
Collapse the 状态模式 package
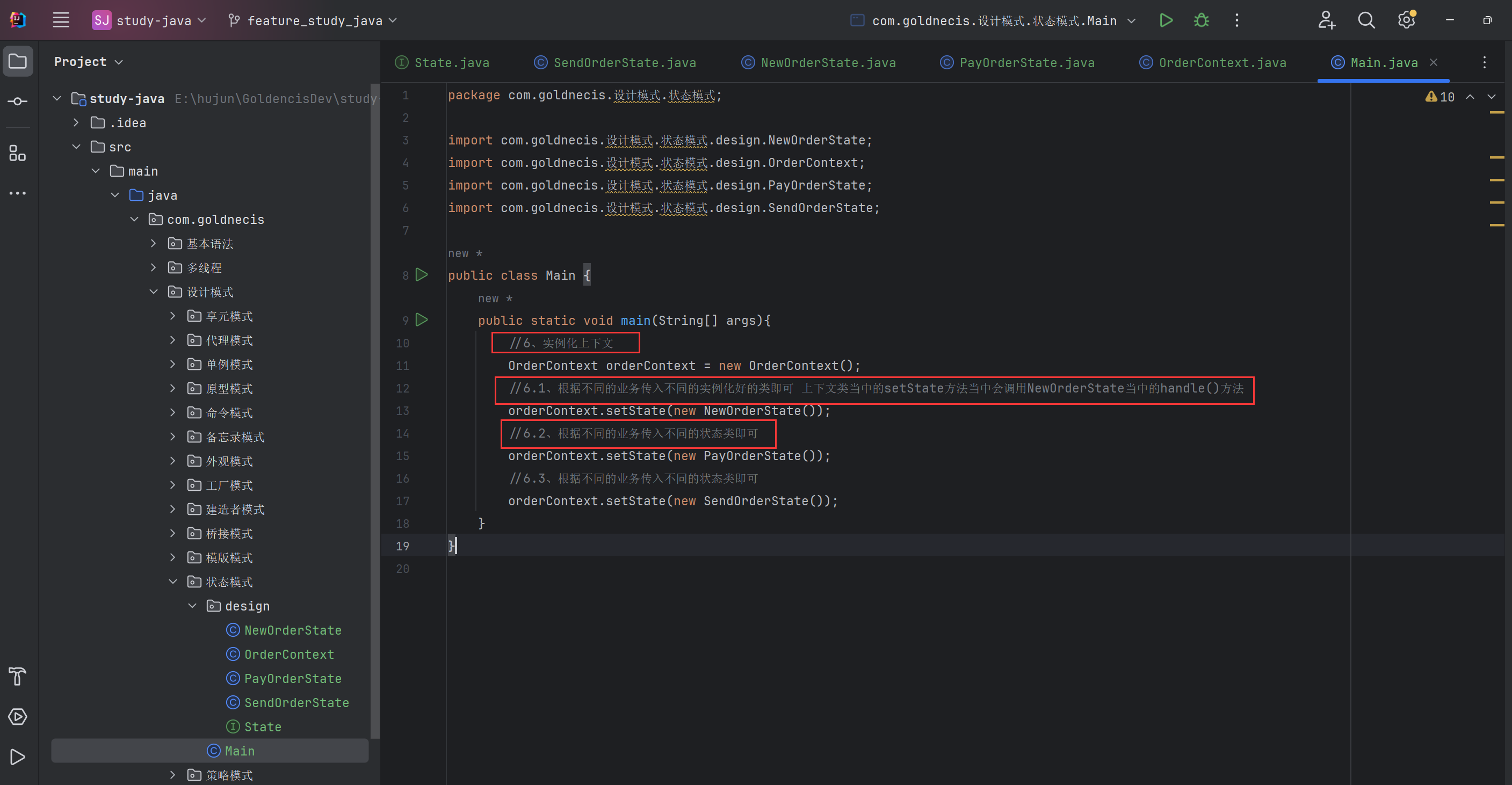pos(173,582)
